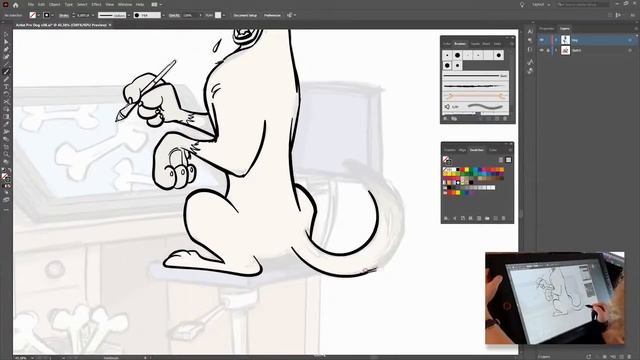This screenshot has width=640, height=360.
Task: Click the Dog layer target circle
Action: 630,40
